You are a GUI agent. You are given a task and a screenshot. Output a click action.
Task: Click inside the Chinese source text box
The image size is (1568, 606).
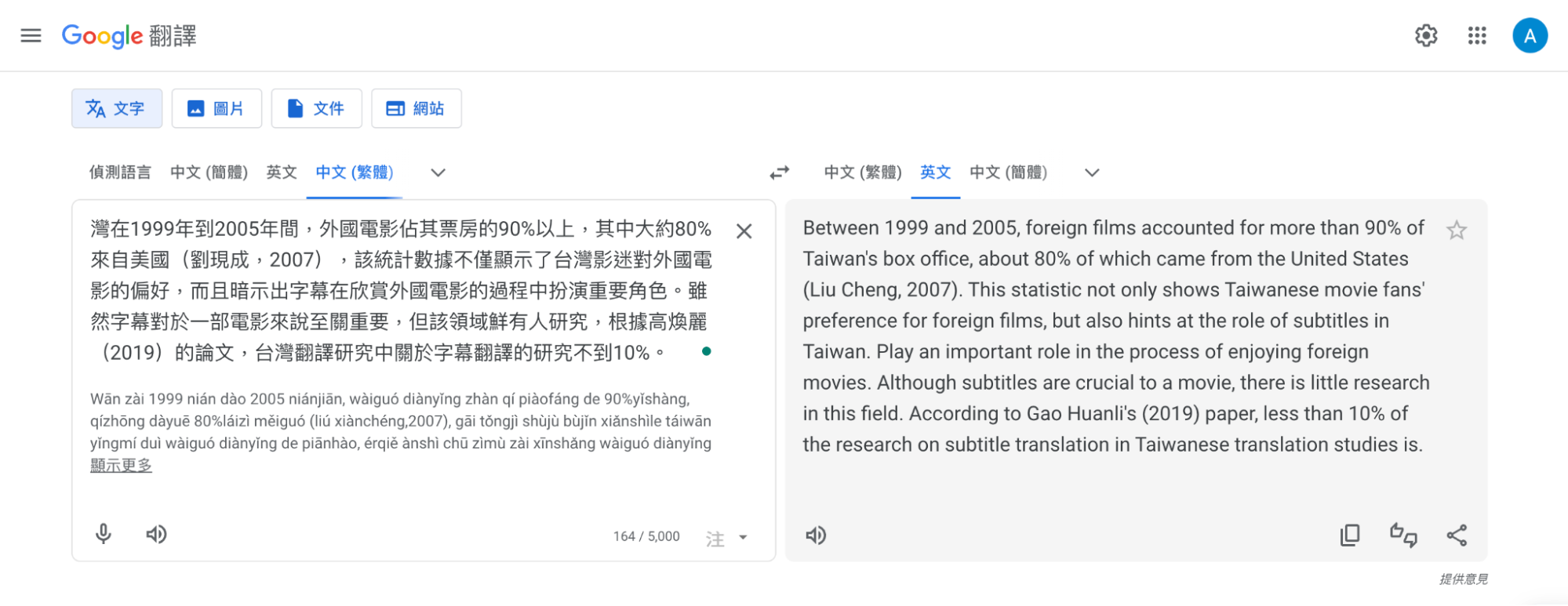tap(401, 290)
